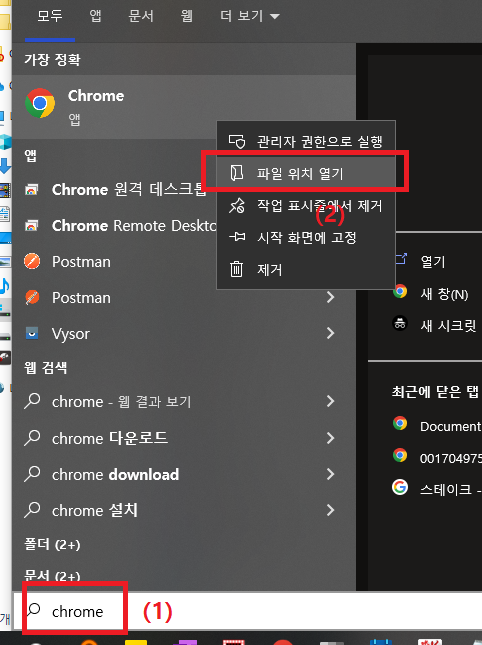Open the Vysor app result

coord(183,334)
